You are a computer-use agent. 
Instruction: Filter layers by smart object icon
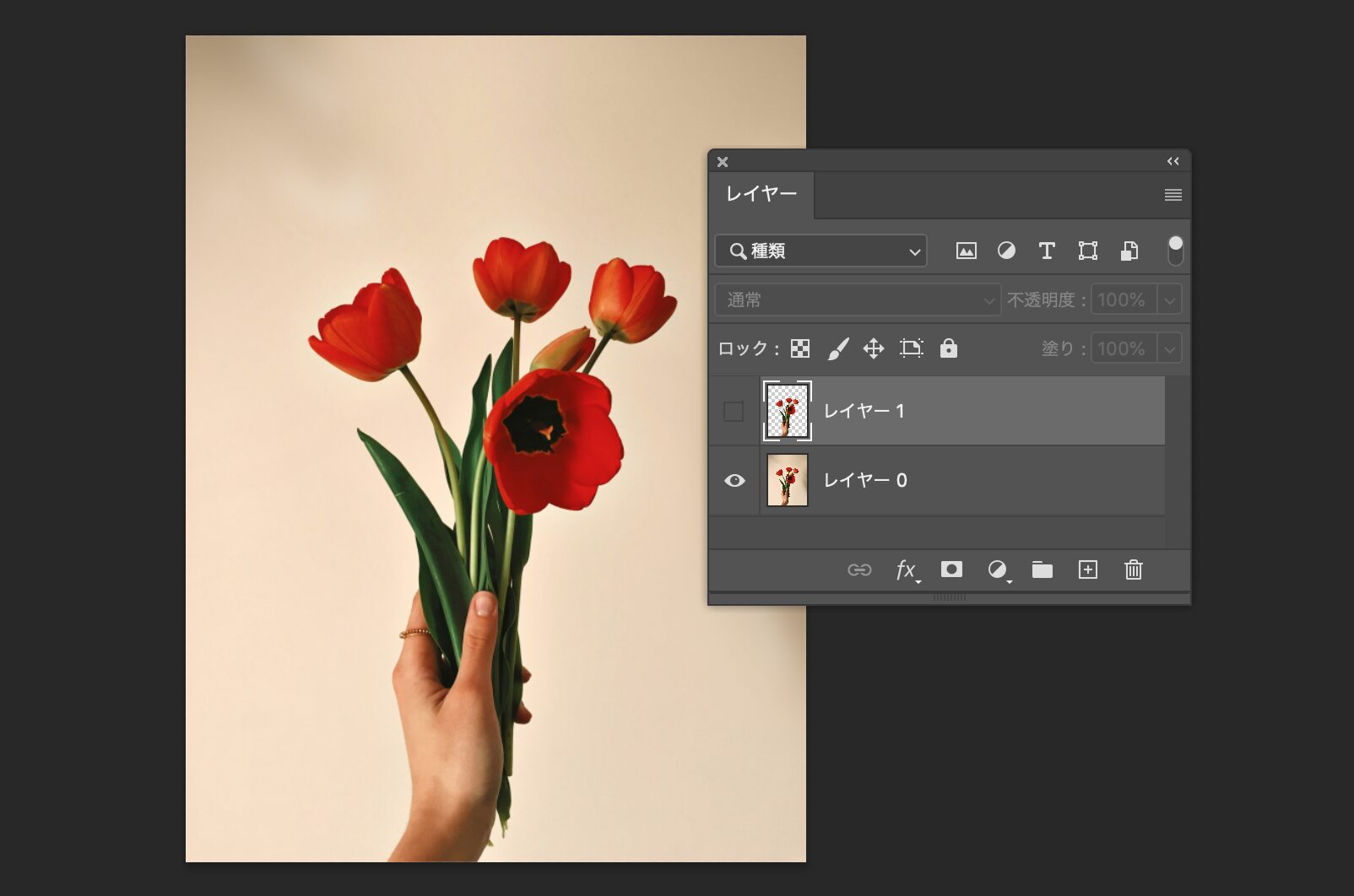click(1129, 251)
